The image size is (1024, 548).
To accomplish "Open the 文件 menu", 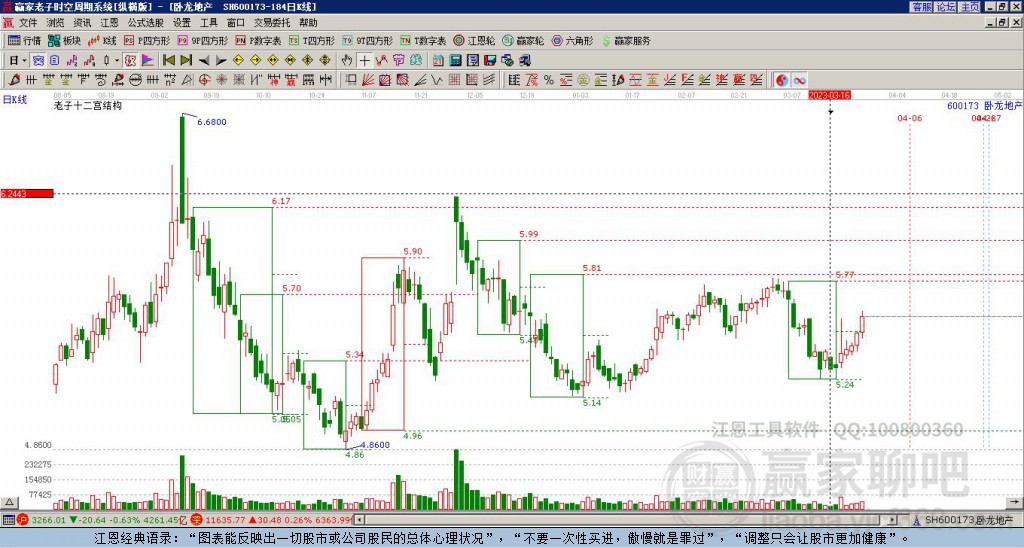I will click(x=28, y=23).
